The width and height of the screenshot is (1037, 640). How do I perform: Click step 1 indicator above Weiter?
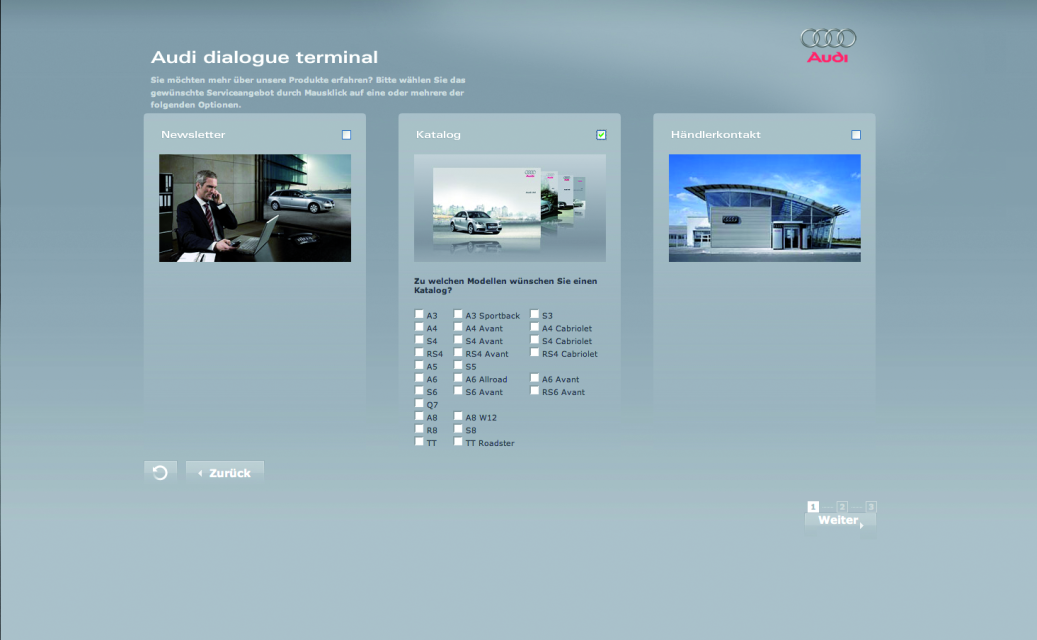pyautogui.click(x=813, y=506)
